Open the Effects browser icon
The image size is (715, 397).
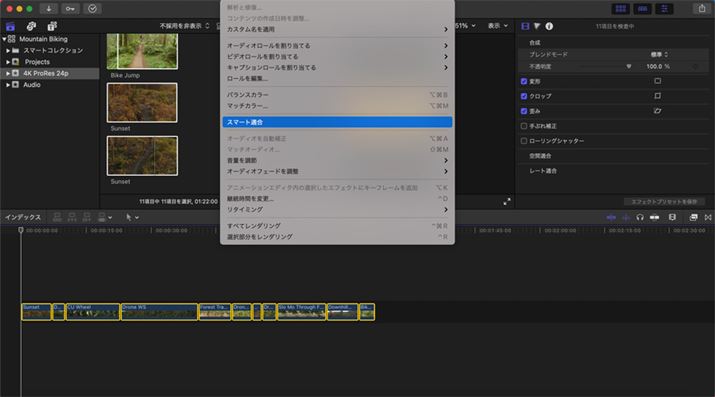point(693,217)
